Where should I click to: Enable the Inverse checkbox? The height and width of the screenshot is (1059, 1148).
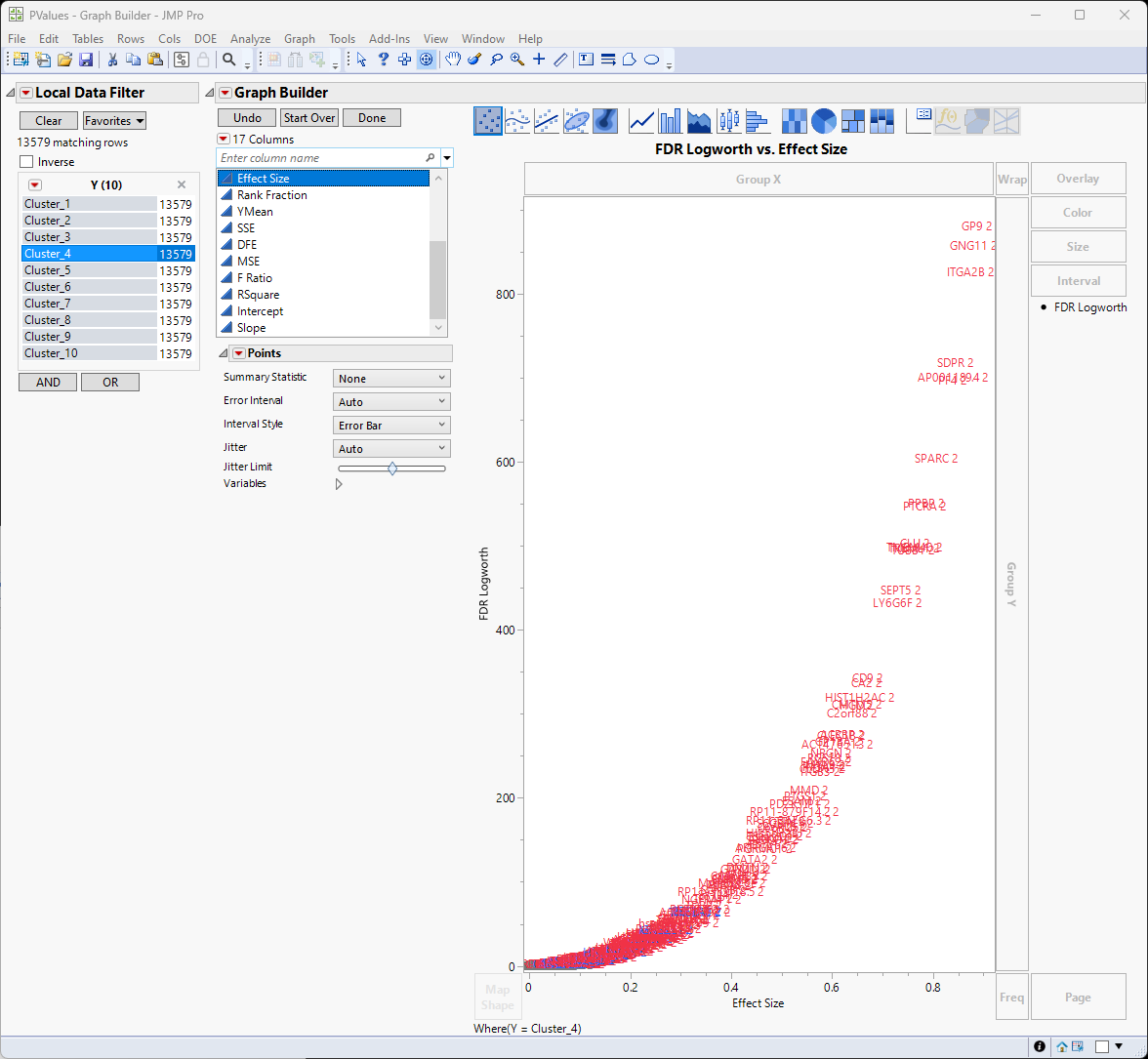tap(27, 162)
